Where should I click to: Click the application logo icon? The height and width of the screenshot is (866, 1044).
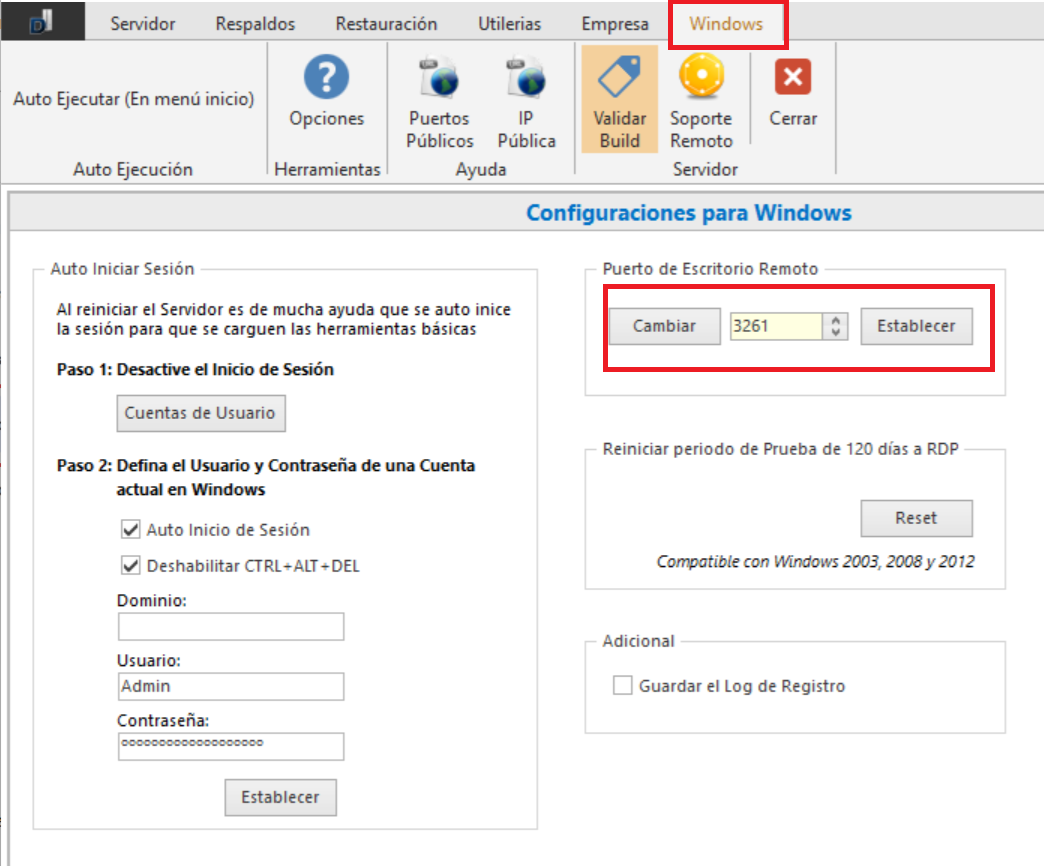(x=41, y=22)
